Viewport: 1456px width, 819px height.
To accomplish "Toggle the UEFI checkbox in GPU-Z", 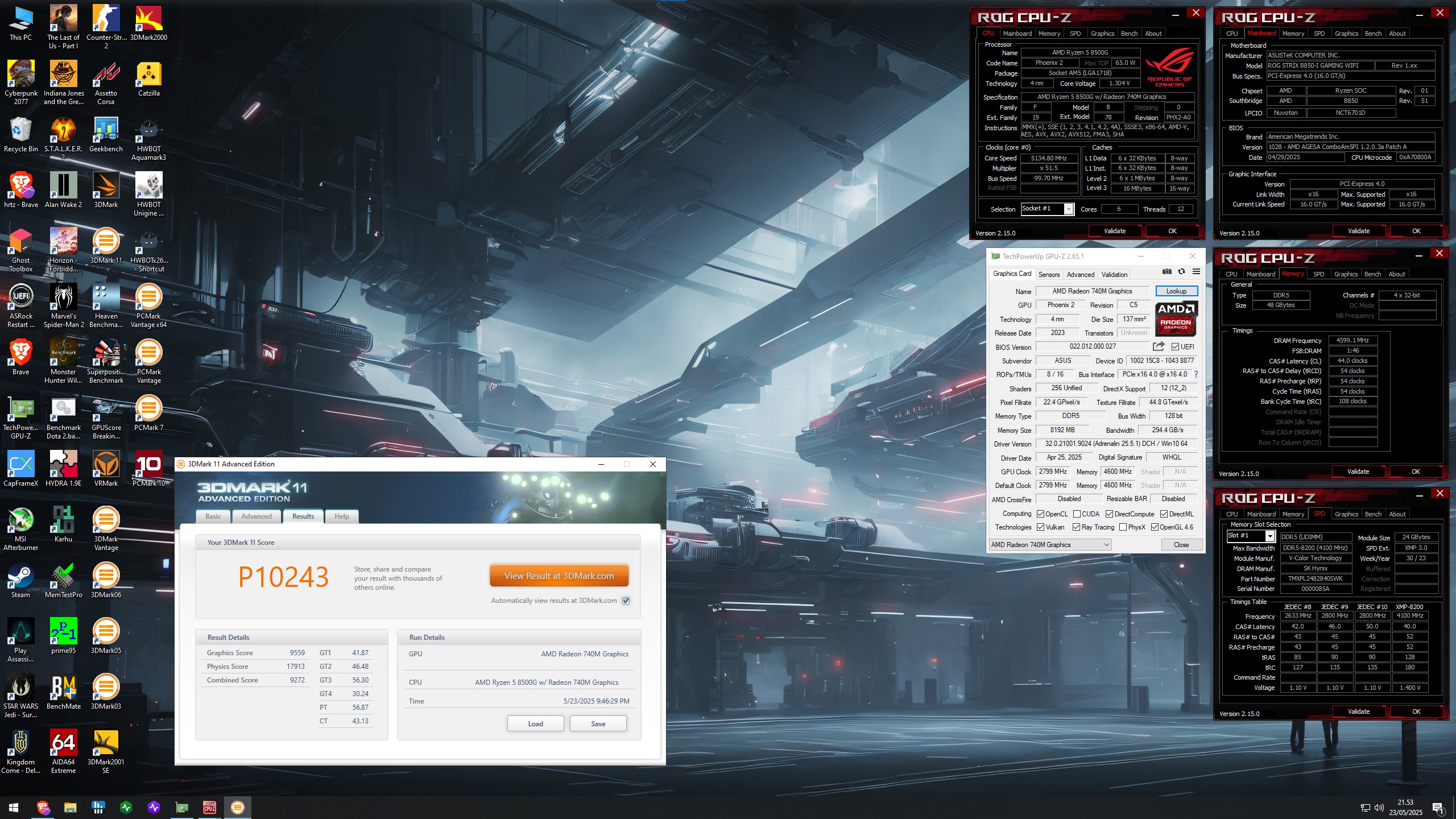I will point(1175,346).
